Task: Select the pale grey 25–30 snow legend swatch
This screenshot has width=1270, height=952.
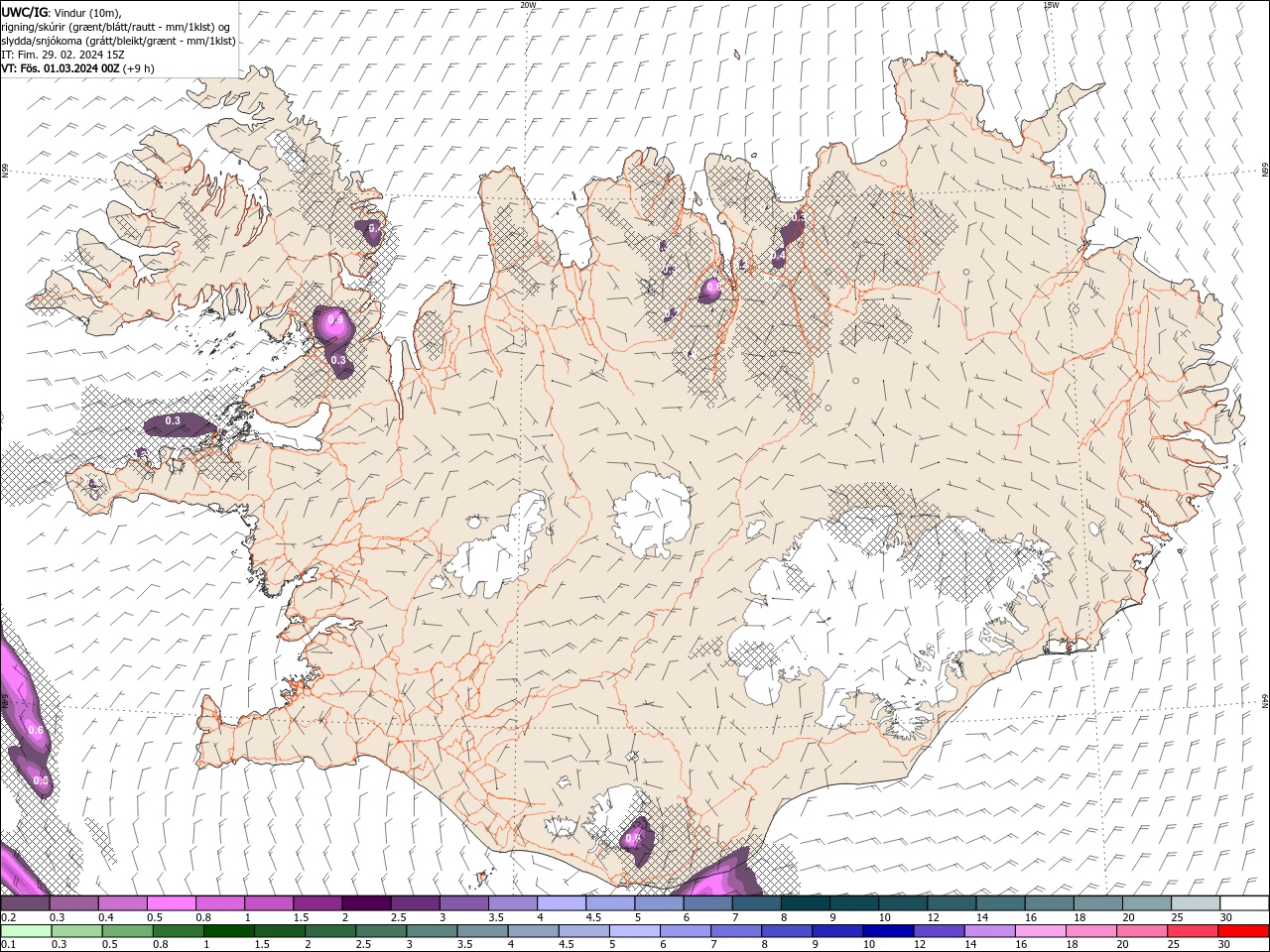Action: (x=1197, y=903)
